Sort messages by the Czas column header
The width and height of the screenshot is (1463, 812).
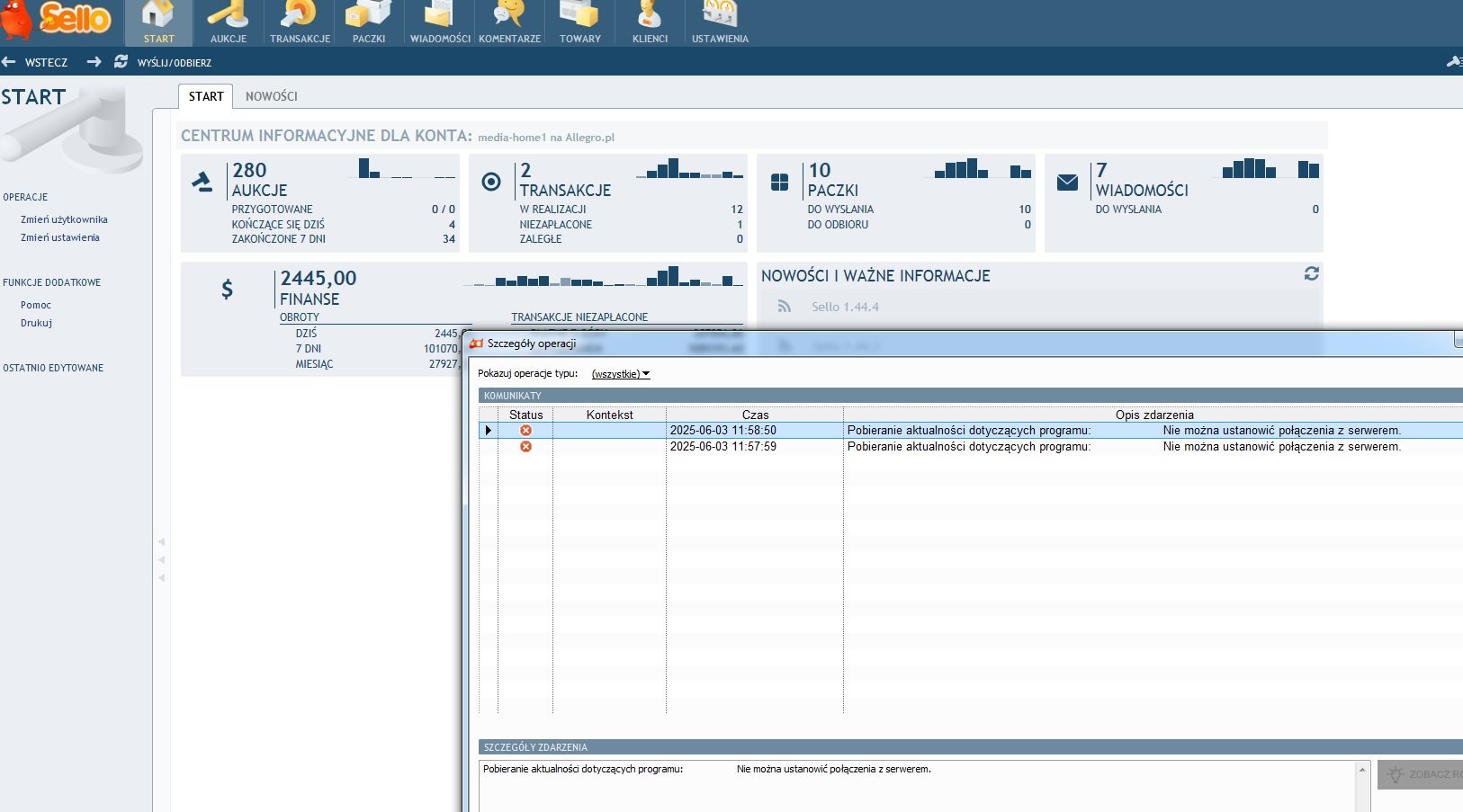pos(755,415)
